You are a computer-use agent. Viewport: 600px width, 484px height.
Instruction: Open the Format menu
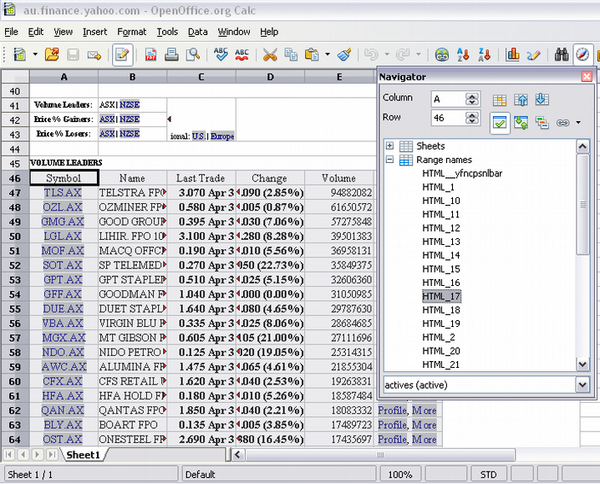pyautogui.click(x=132, y=32)
